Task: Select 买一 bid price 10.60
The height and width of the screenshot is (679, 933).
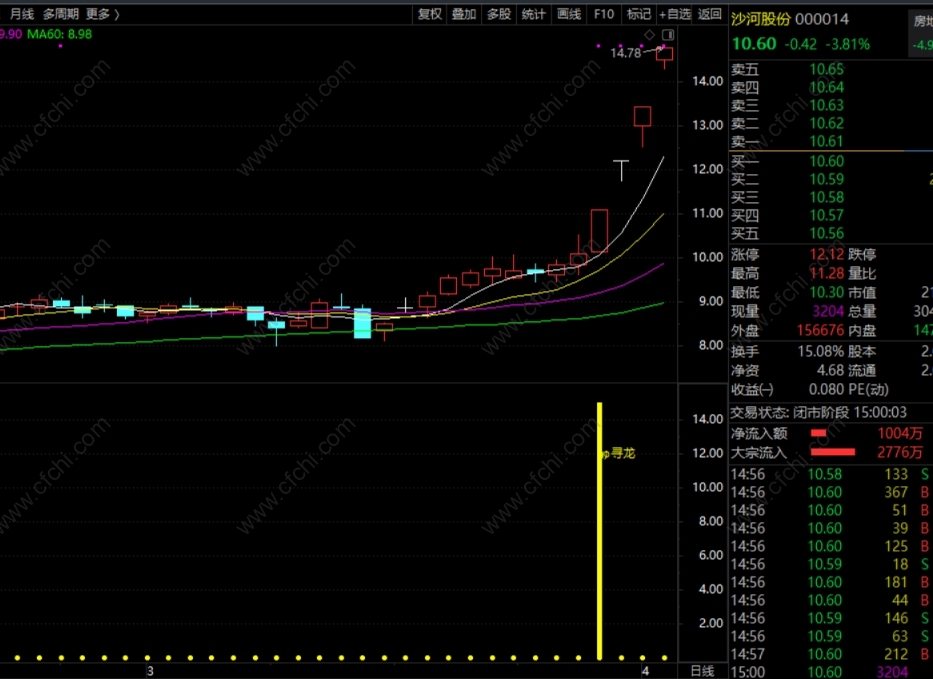Action: 826,161
